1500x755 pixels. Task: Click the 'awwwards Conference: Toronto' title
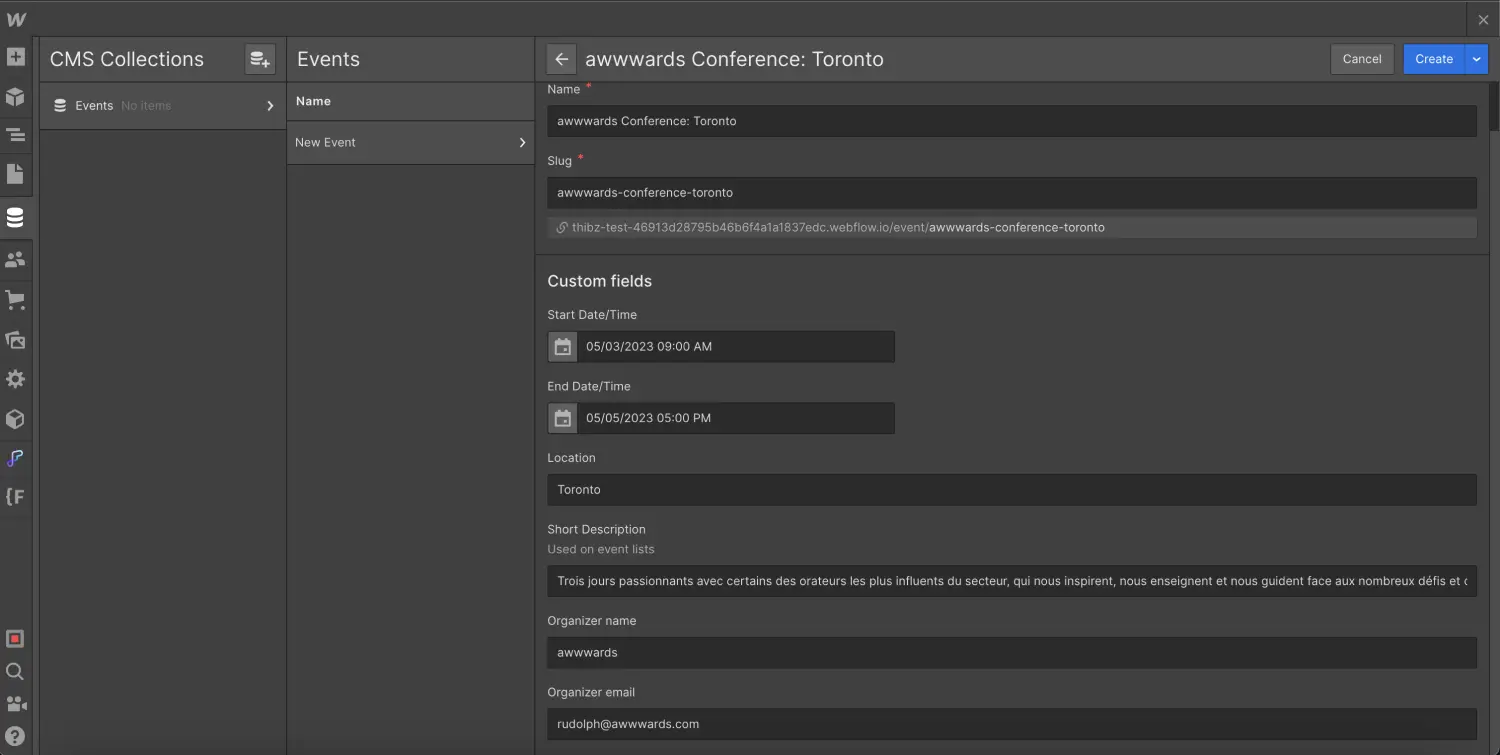[734, 59]
